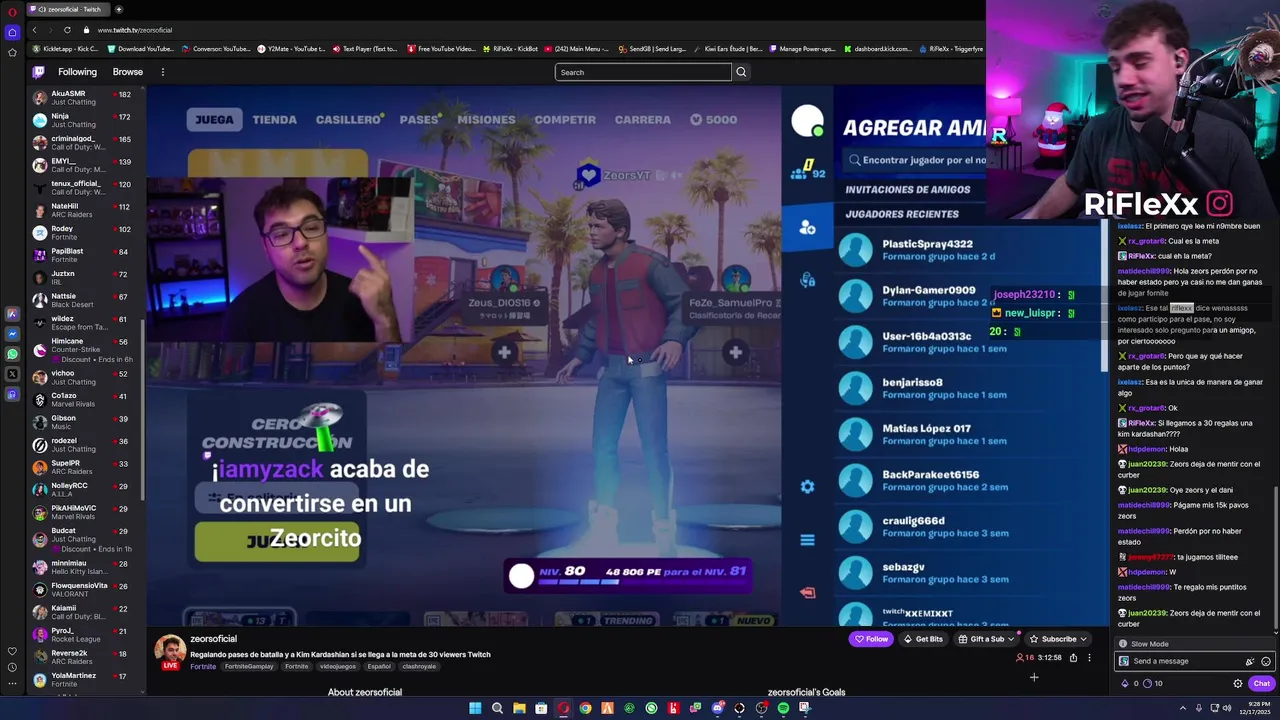Open NateHill channel in sidebar
Image resolution: width=1280 pixels, height=720 pixels.
coord(82,210)
